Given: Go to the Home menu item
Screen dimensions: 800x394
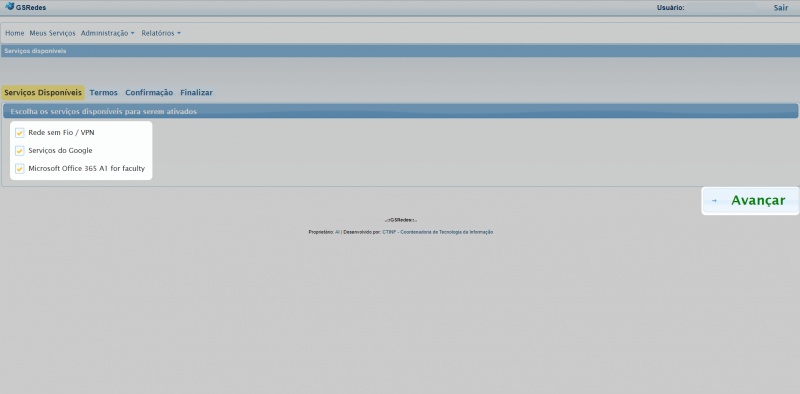Looking at the screenshot, I should pos(14,33).
